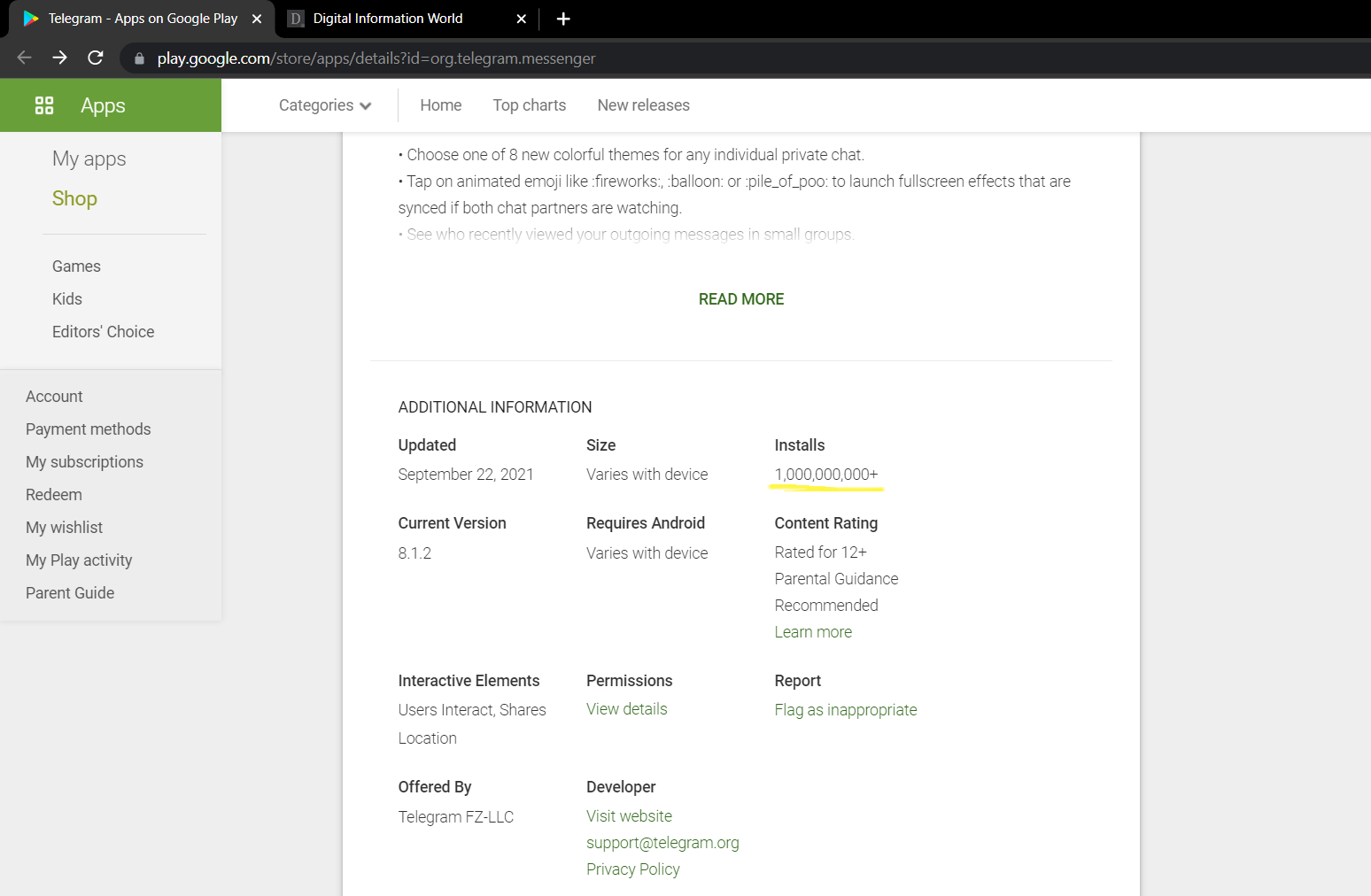Screen dimensions: 1371x896
Task: Open Account settings link
Action: pyautogui.click(x=54, y=397)
